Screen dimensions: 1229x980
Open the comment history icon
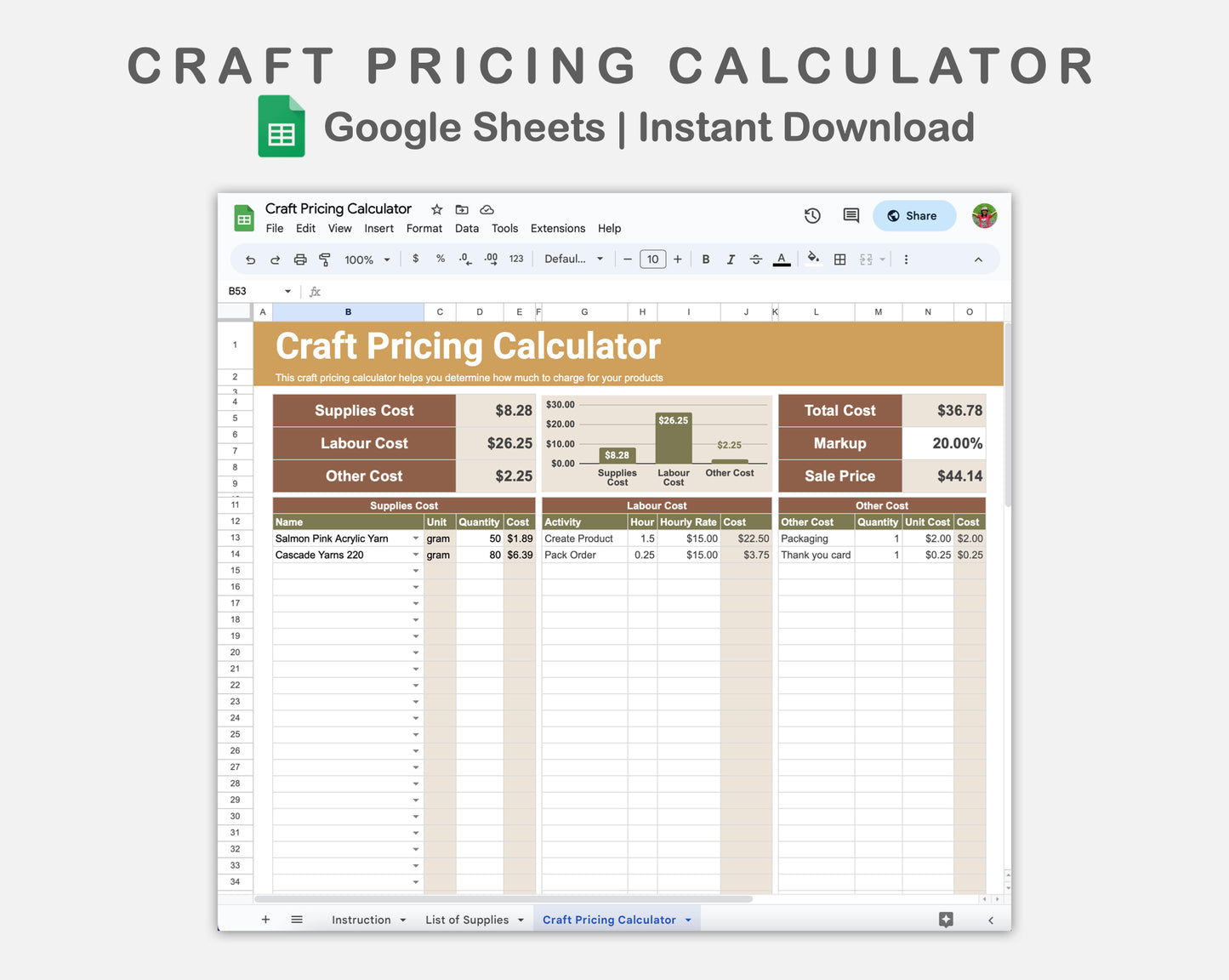851,215
